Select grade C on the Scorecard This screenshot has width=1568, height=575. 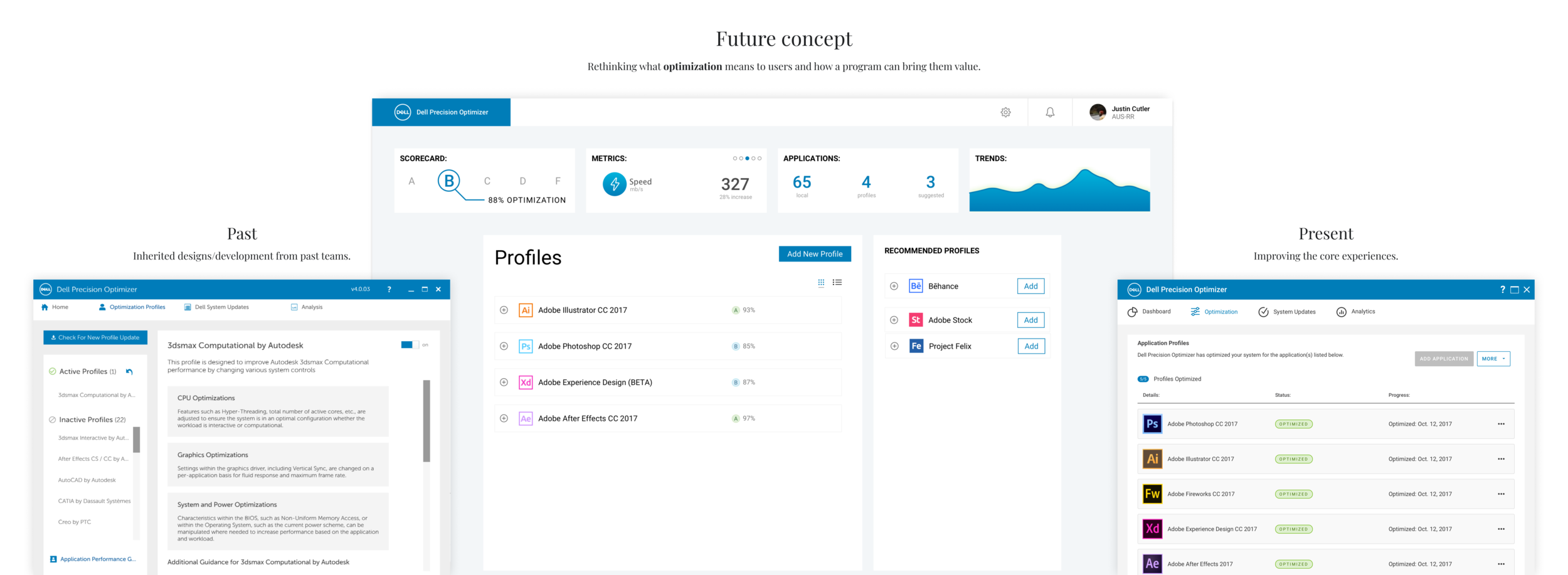(487, 181)
